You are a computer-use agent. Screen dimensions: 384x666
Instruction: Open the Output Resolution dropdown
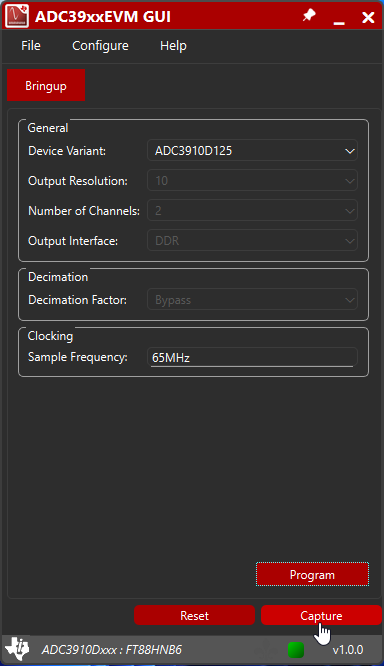pos(252,181)
